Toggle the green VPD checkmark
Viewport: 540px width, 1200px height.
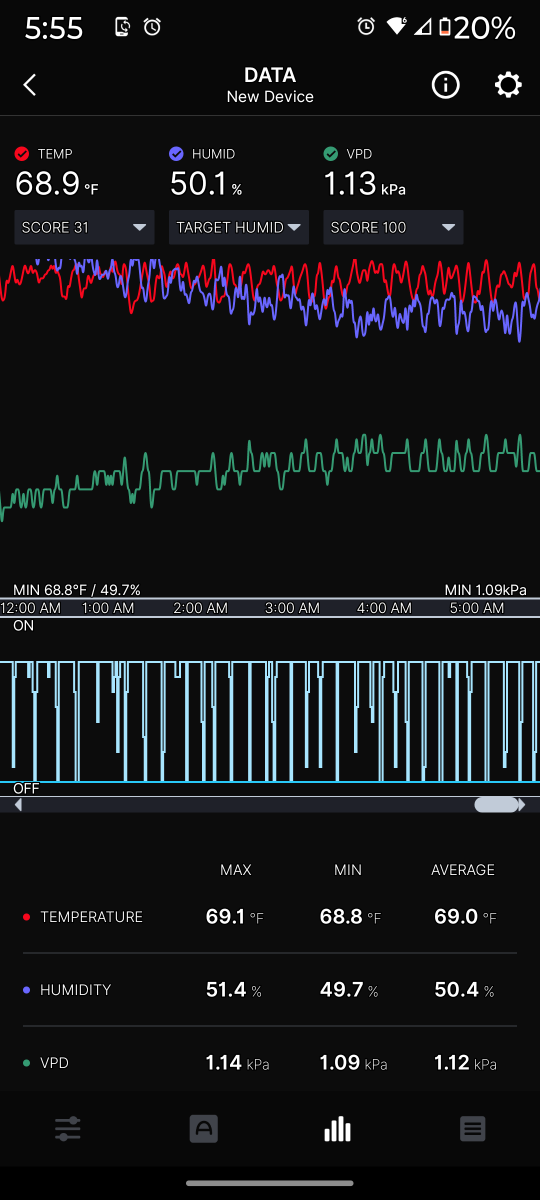tap(331, 154)
